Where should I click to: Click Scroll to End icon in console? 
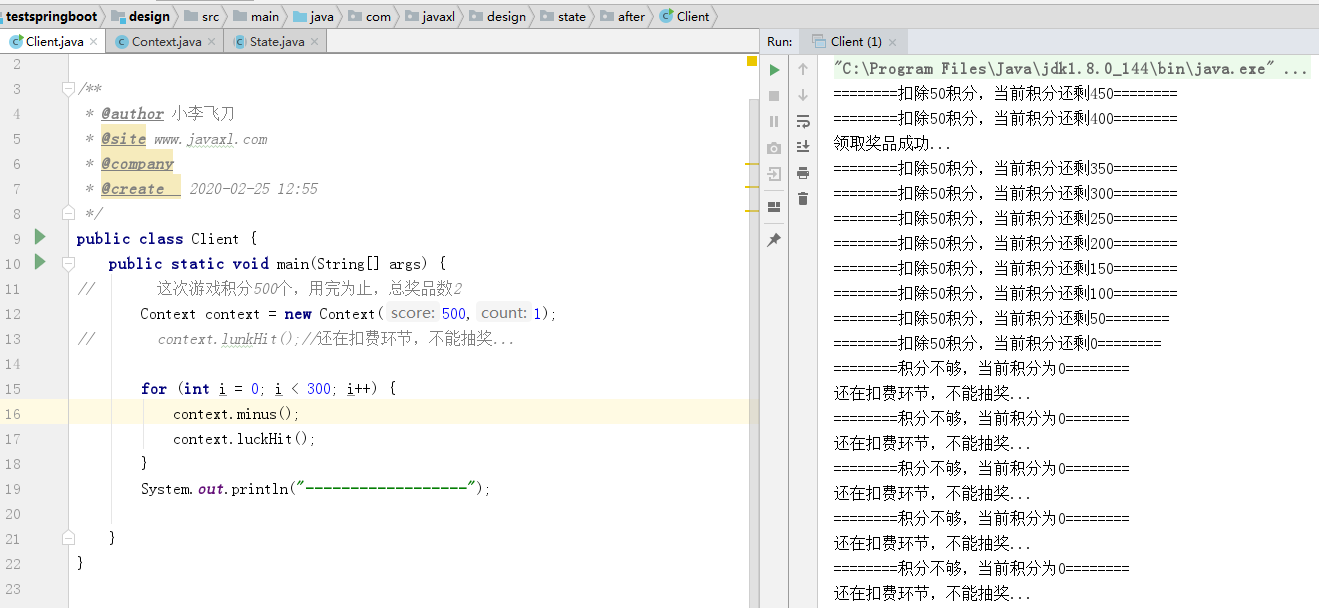tap(802, 147)
